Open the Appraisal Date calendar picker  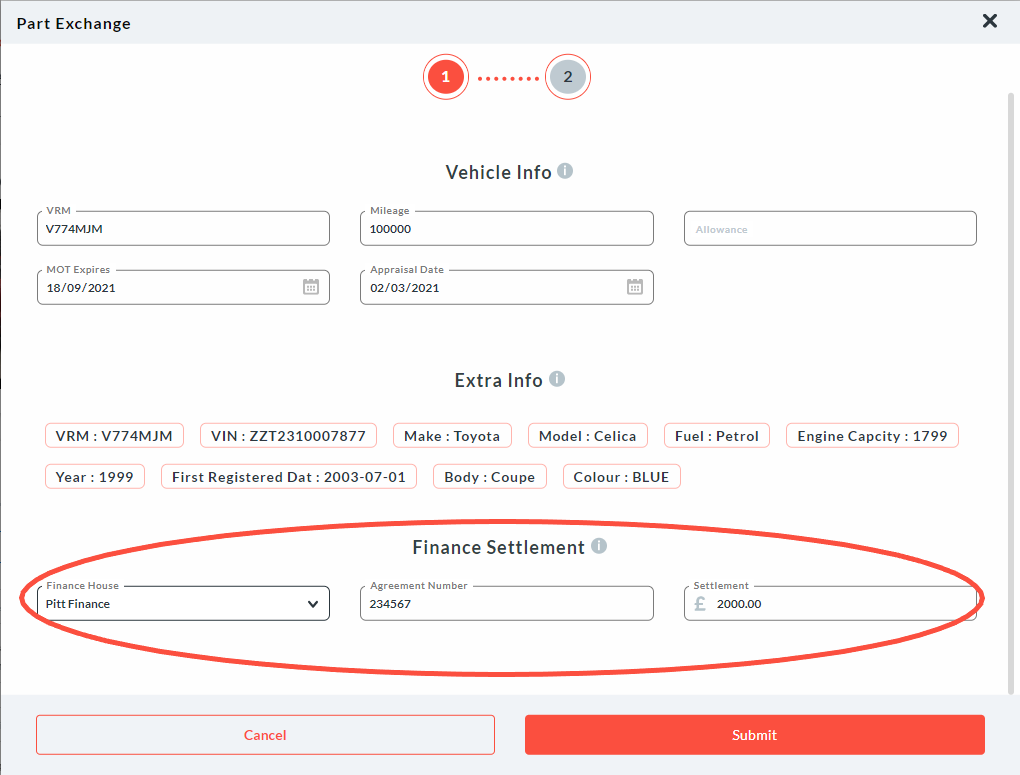coord(635,287)
